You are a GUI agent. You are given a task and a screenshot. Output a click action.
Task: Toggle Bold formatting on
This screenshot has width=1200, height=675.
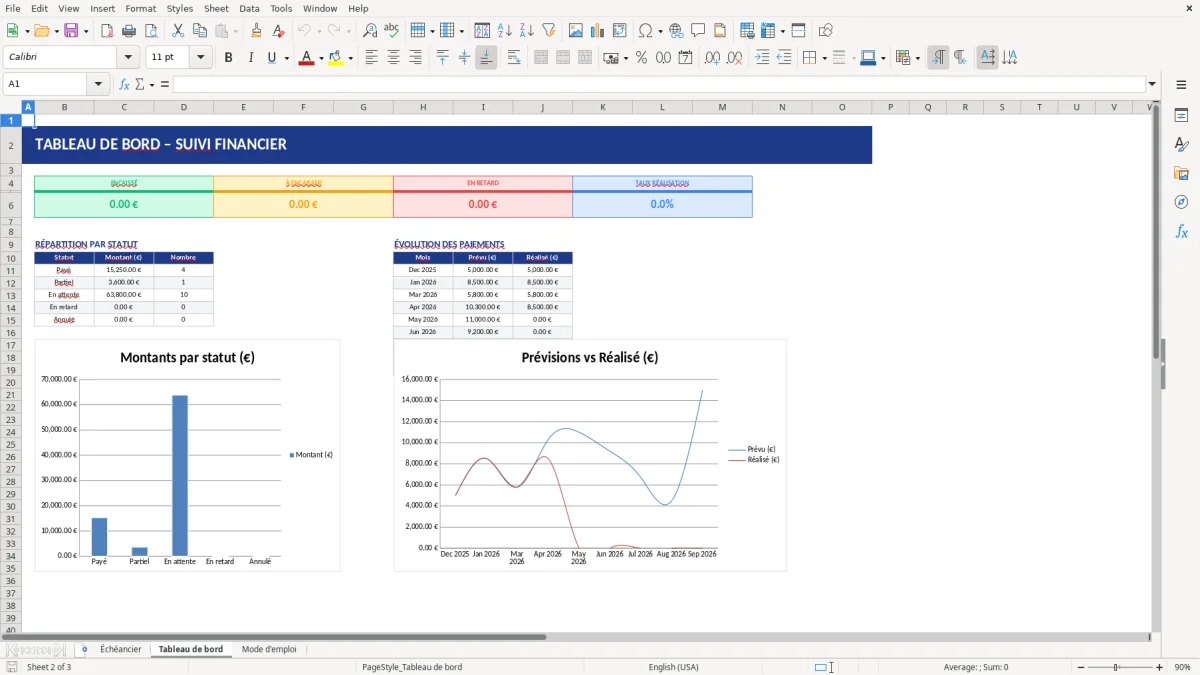coord(228,57)
